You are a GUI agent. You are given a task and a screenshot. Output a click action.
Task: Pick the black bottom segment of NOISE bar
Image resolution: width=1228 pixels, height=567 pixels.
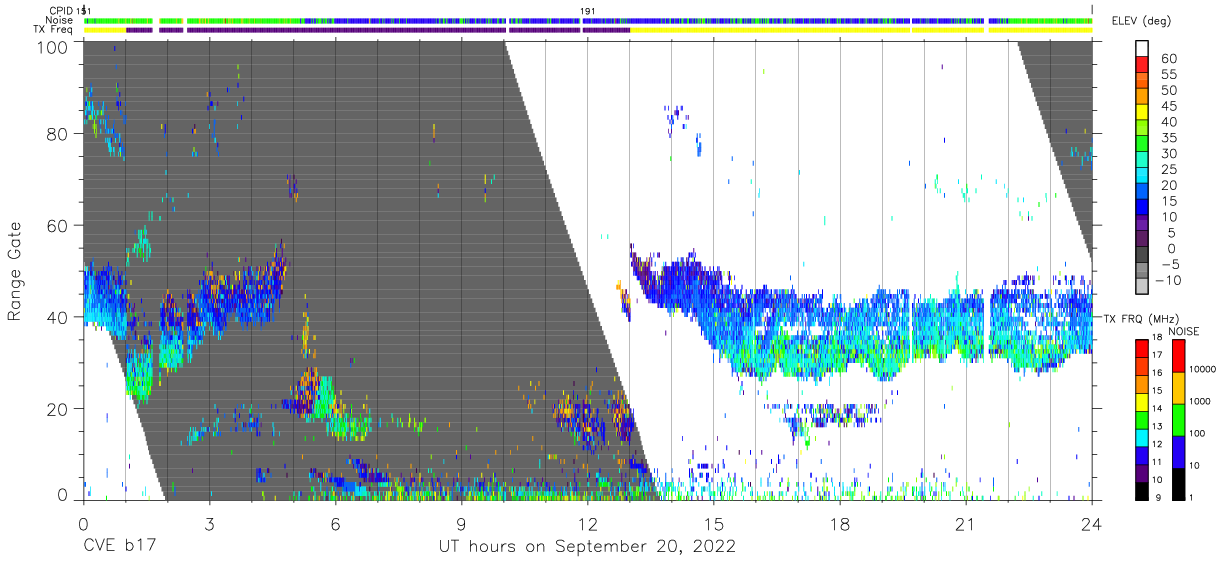point(1177,484)
